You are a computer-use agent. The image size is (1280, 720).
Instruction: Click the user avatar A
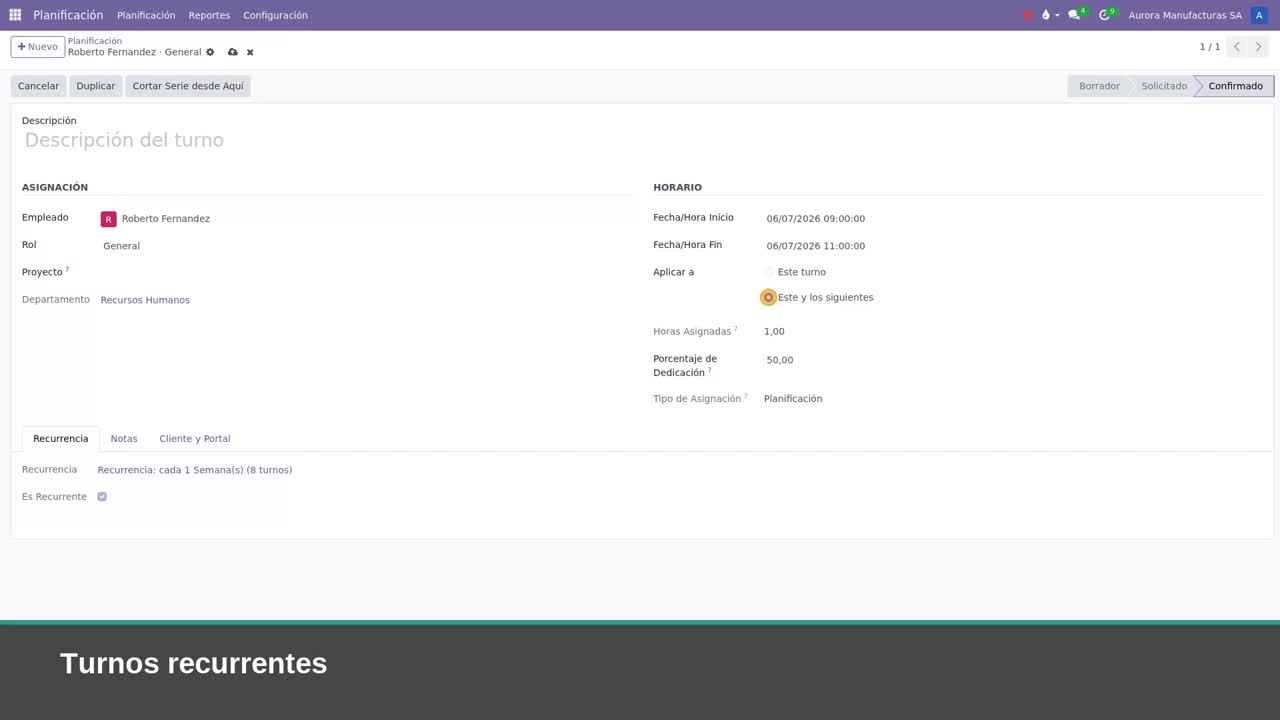(1259, 15)
